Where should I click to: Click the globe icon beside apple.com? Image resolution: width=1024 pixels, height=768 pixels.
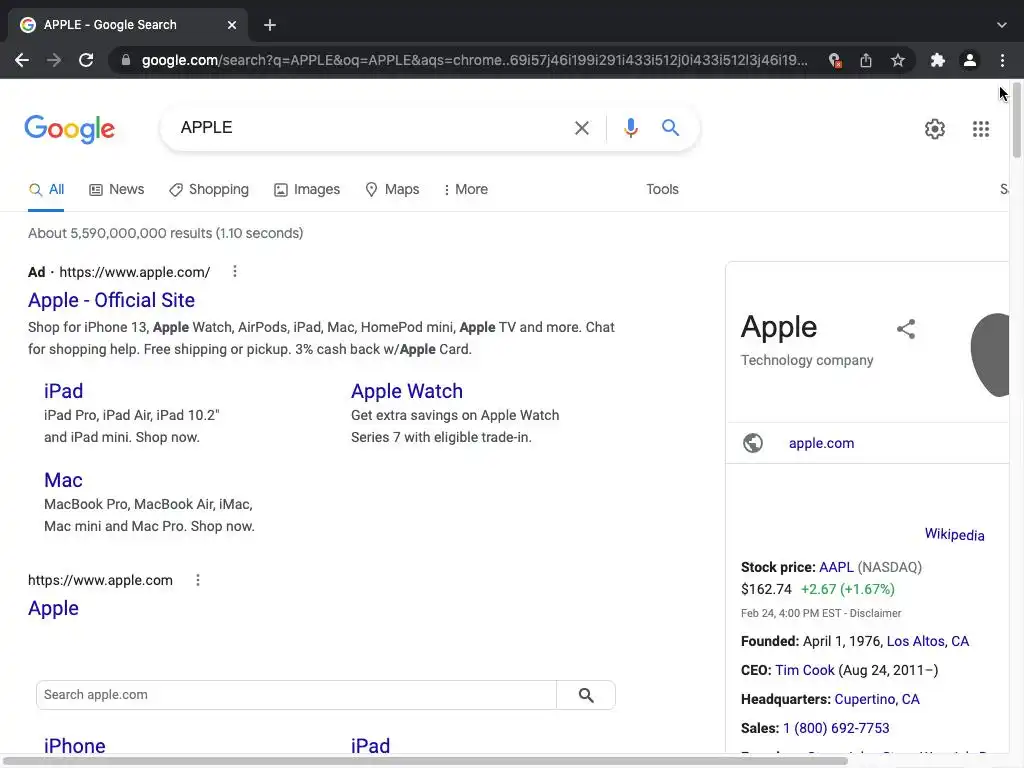752,443
